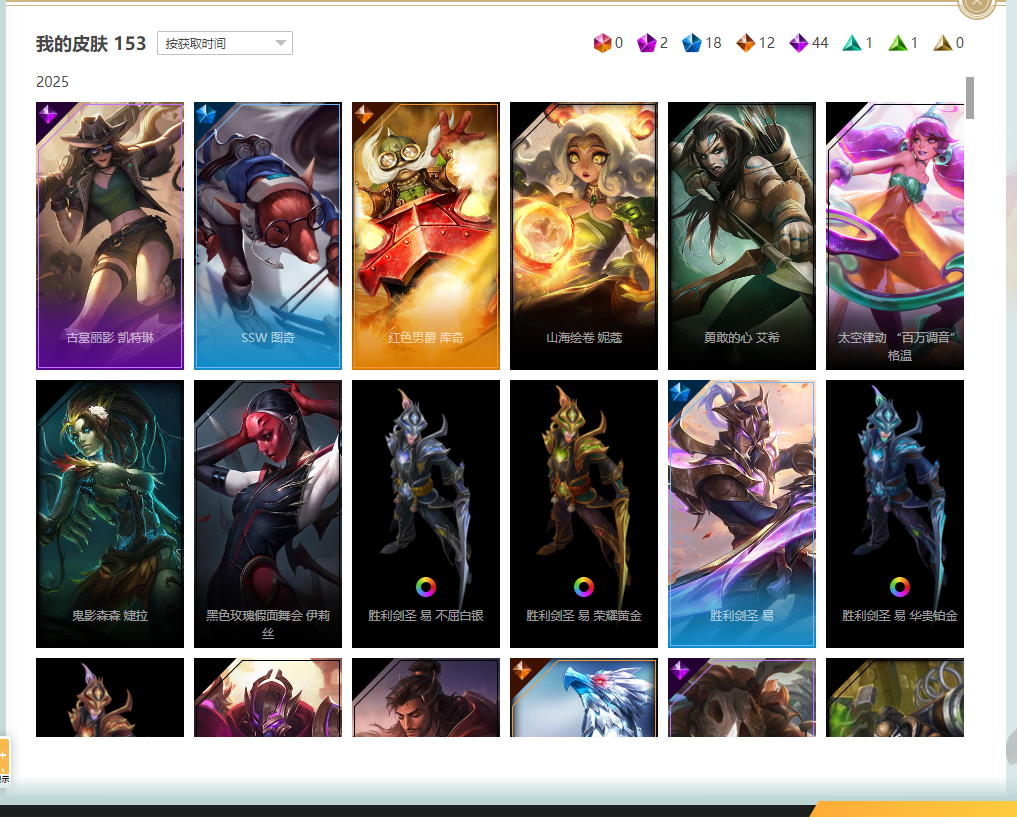Click the count 44 next to purple gem

820,43
